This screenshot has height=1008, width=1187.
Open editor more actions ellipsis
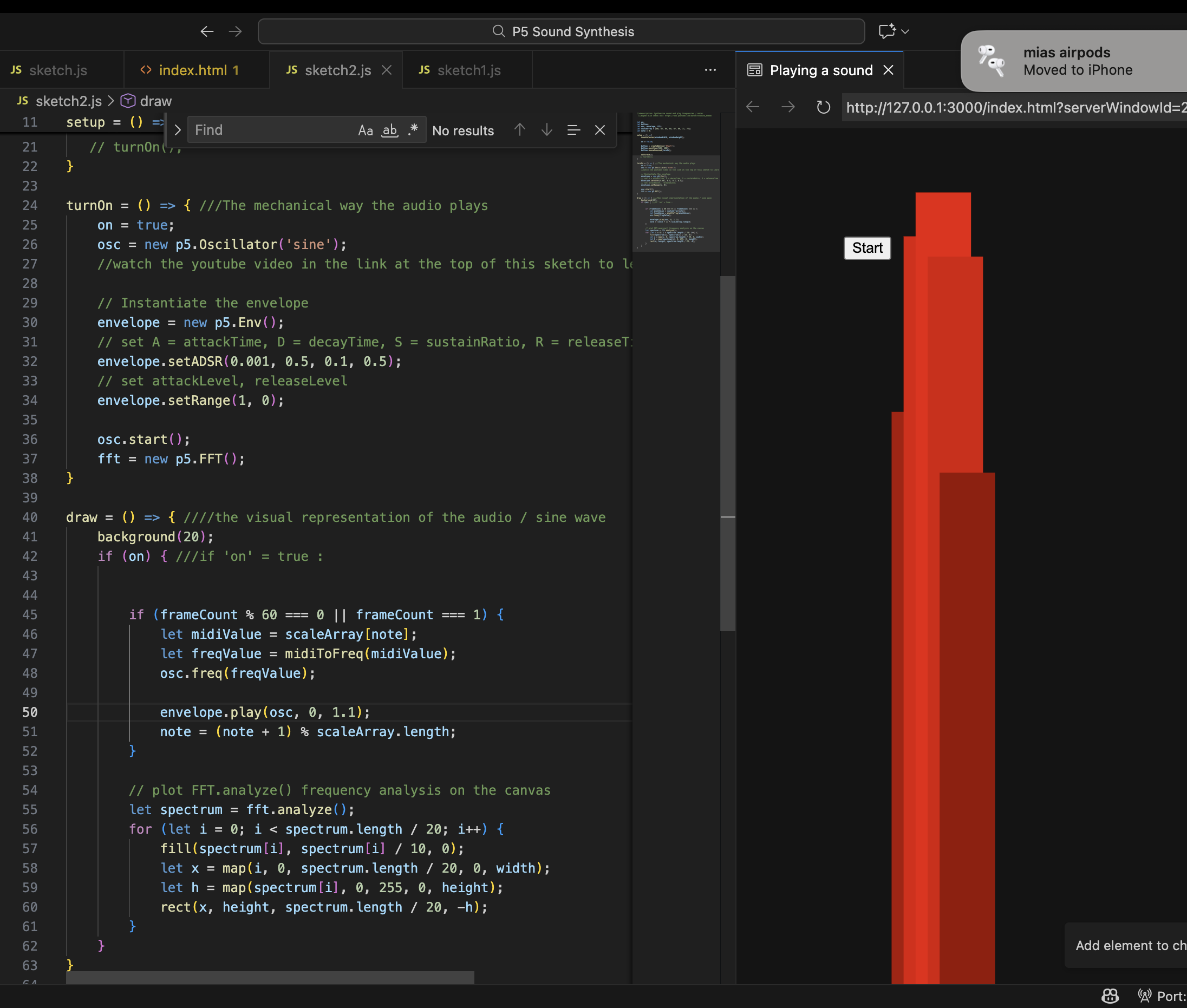pos(710,70)
